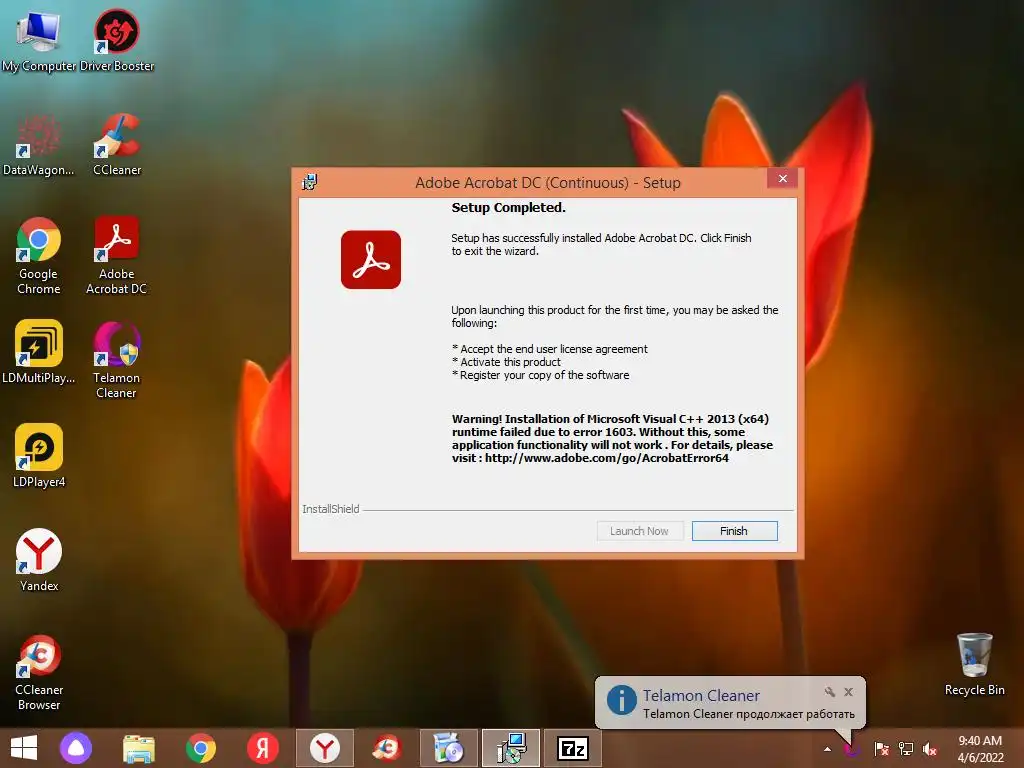
Task: Click the Telamon Cleaner notification title
Action: [x=701, y=696]
